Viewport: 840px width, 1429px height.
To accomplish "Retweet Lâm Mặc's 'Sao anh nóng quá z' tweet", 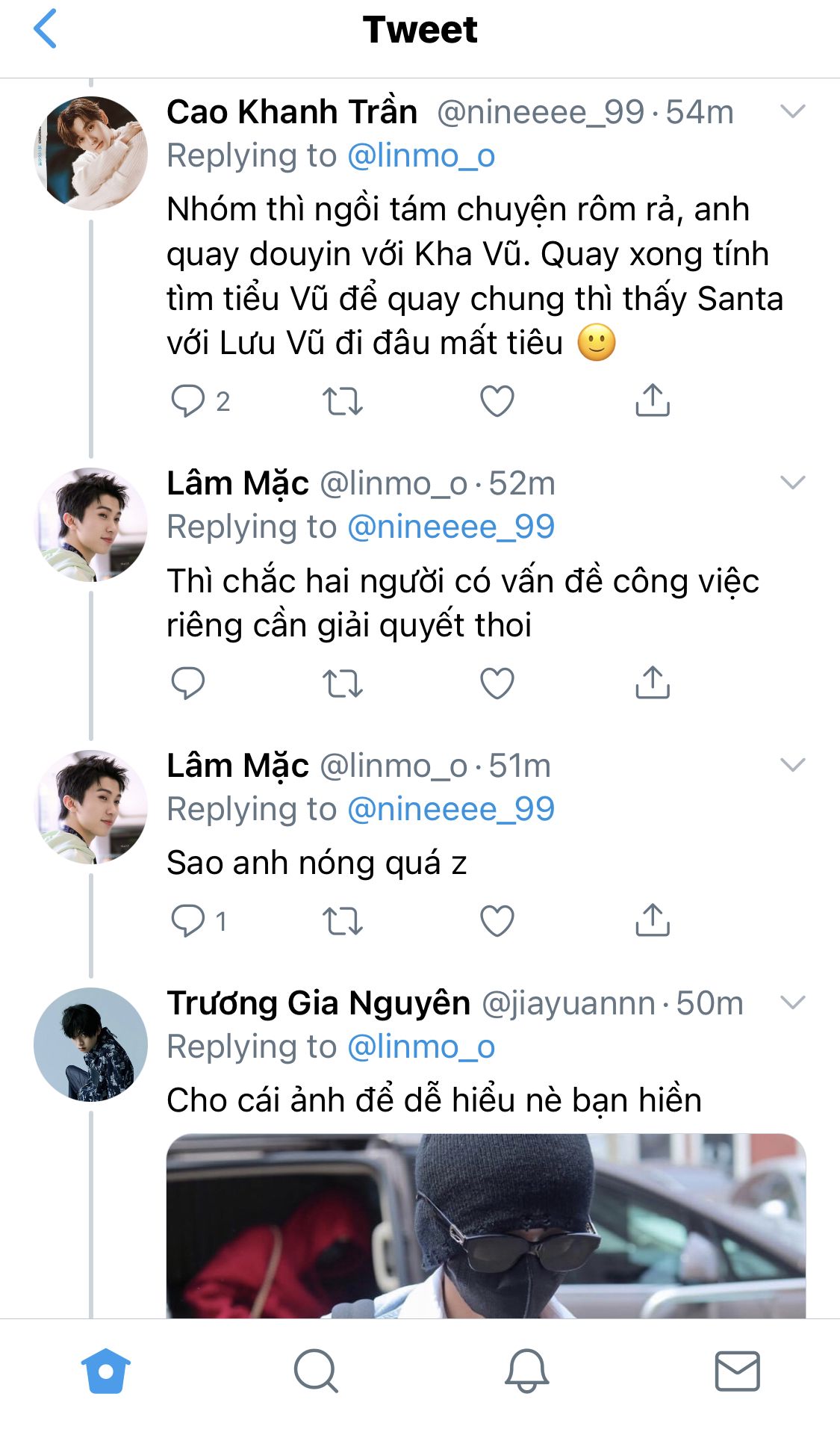I will [x=343, y=920].
